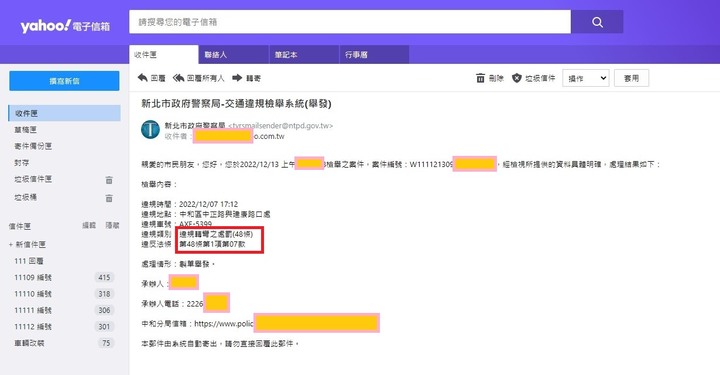Reply to the message with 回覆

click(152, 78)
